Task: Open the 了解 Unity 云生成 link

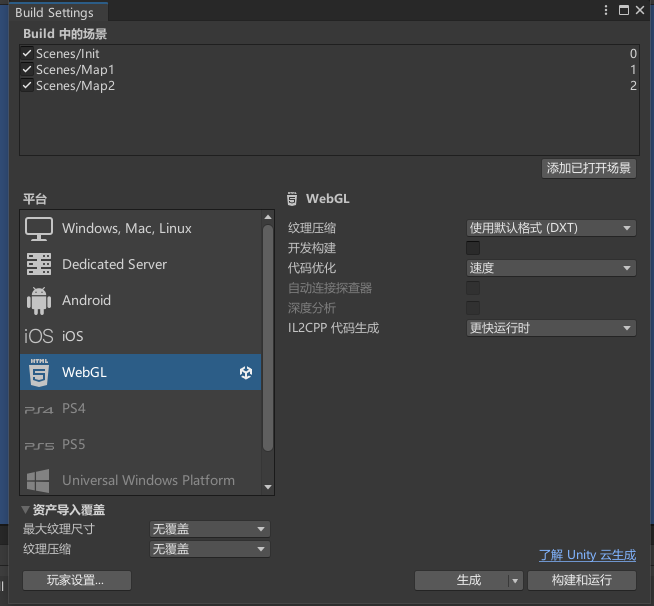Action: tap(587, 555)
